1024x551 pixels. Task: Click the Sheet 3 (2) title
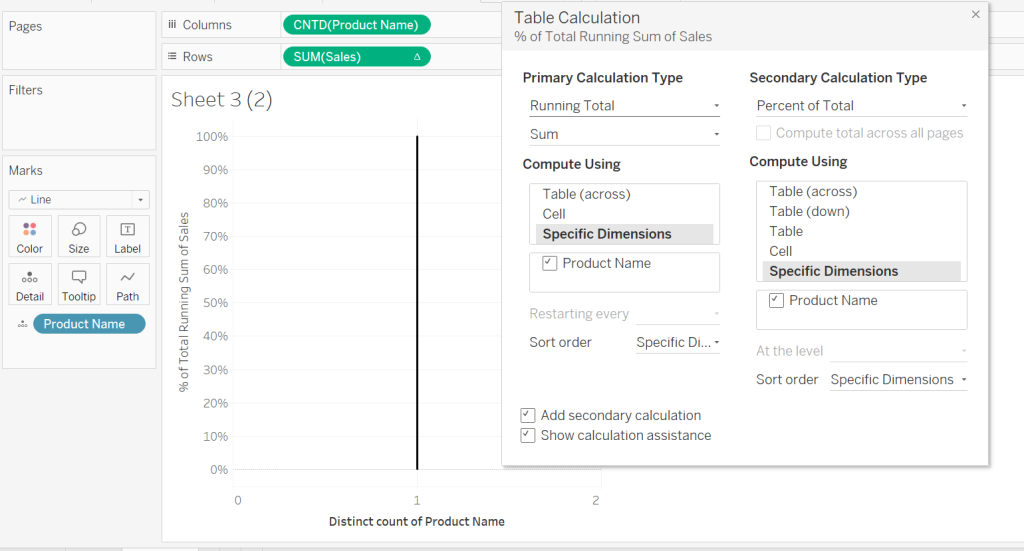pos(221,99)
